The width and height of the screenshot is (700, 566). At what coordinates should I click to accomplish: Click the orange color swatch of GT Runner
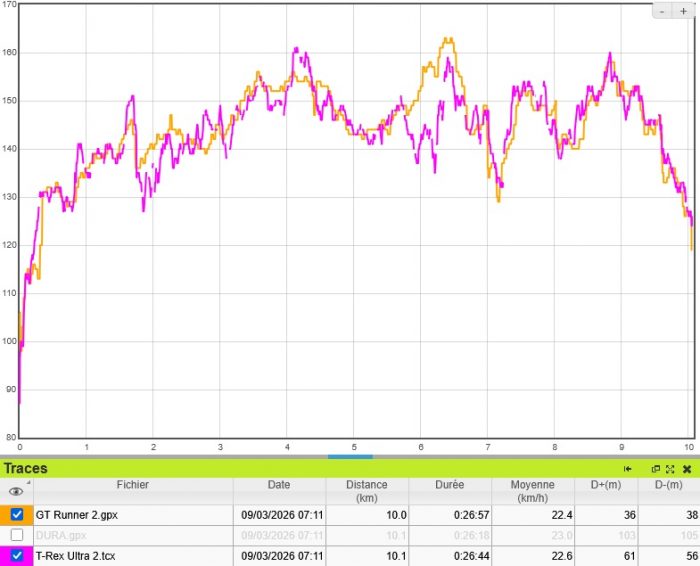[5, 514]
